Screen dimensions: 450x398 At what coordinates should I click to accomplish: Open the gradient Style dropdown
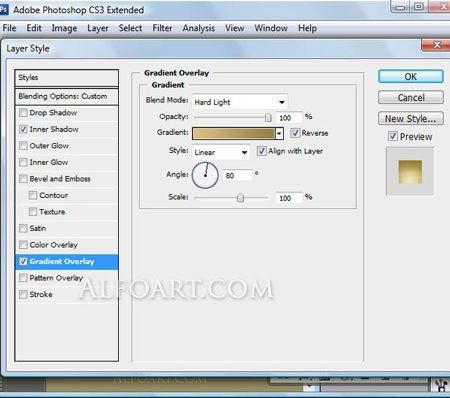221,152
